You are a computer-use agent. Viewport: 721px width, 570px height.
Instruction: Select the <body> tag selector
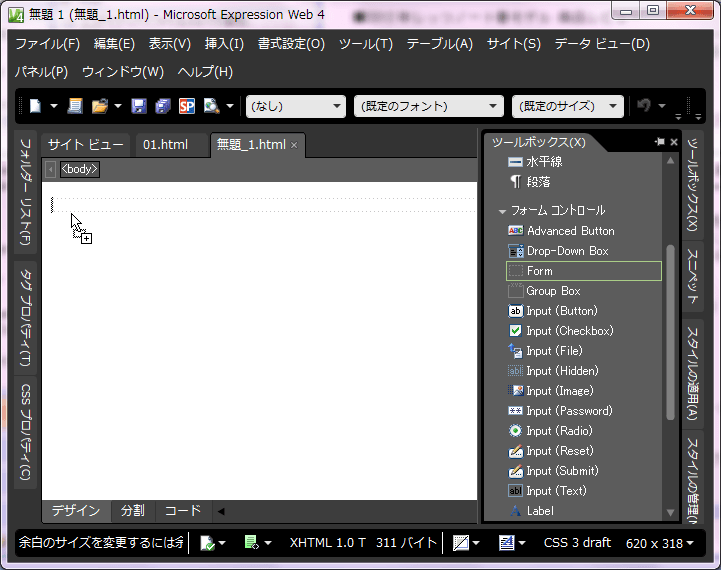pyautogui.click(x=80, y=169)
